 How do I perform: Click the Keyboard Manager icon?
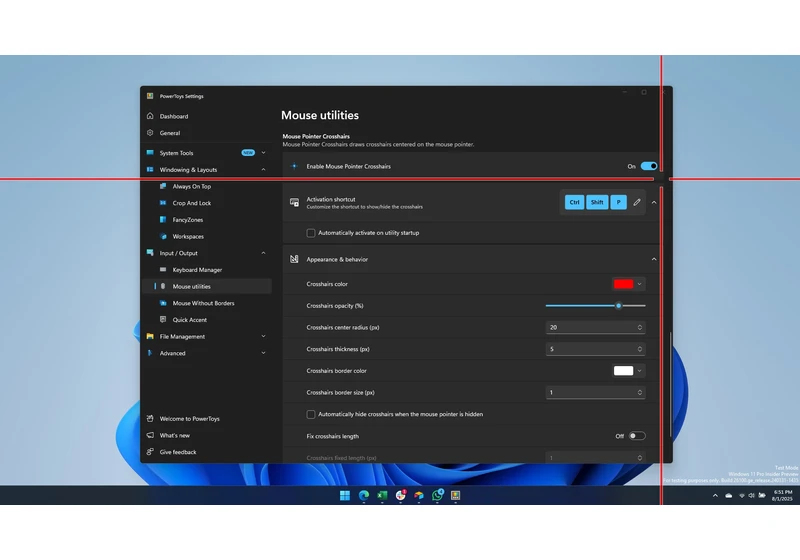tap(163, 269)
